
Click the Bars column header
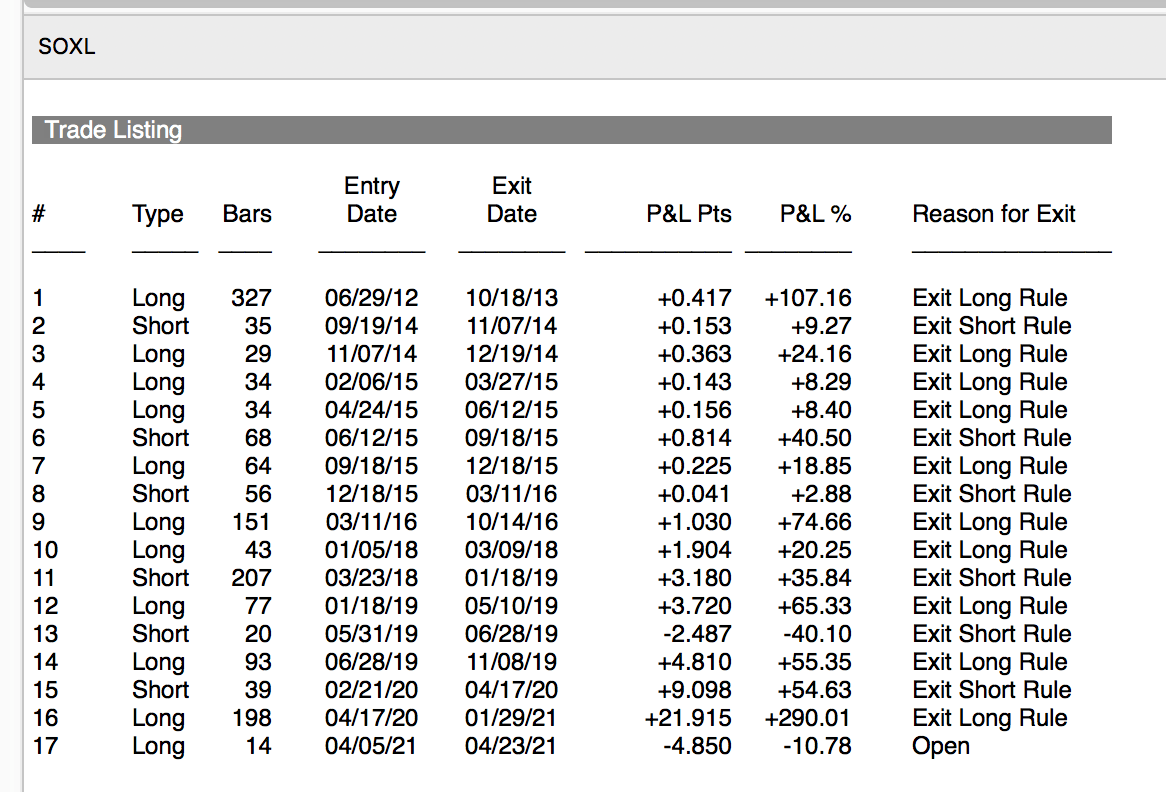246,214
